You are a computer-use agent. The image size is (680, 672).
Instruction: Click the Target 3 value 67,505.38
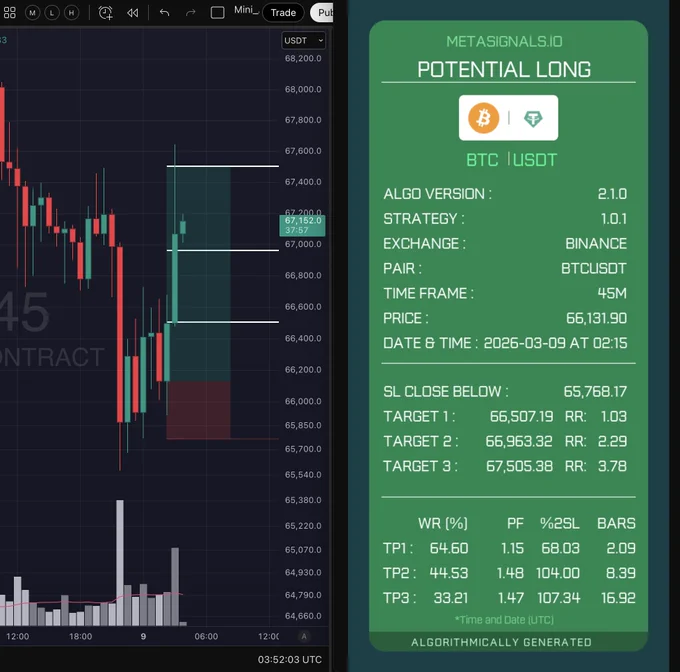point(520,466)
